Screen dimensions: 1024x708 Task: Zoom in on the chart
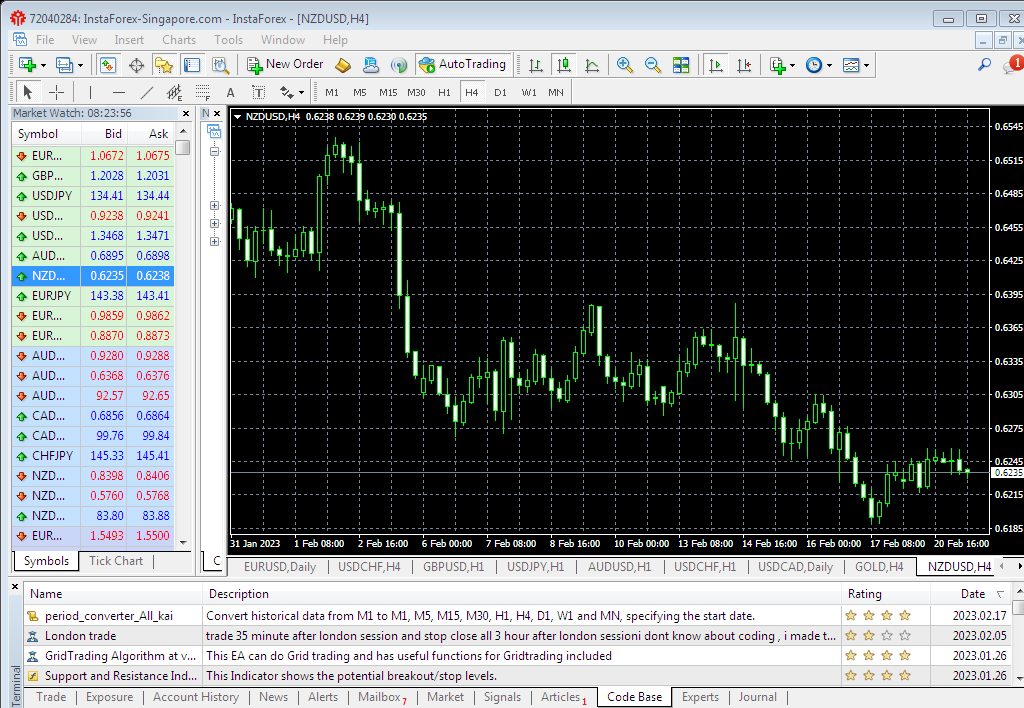pyautogui.click(x=624, y=65)
